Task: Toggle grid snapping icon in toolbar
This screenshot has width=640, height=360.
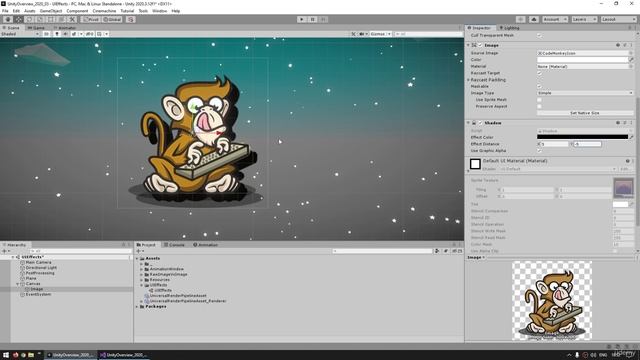Action: [x=131, y=19]
